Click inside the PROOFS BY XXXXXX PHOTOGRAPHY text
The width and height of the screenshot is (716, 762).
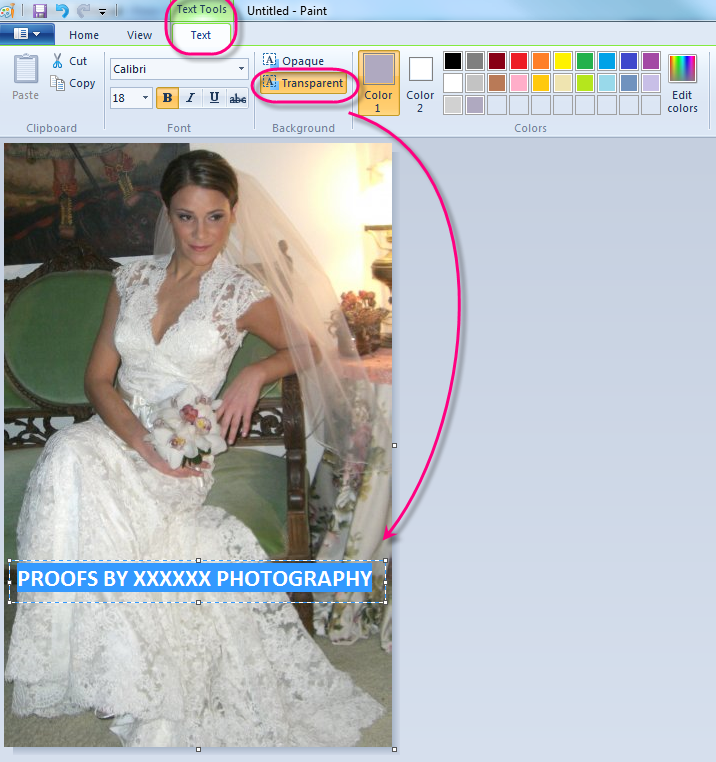(x=194, y=578)
